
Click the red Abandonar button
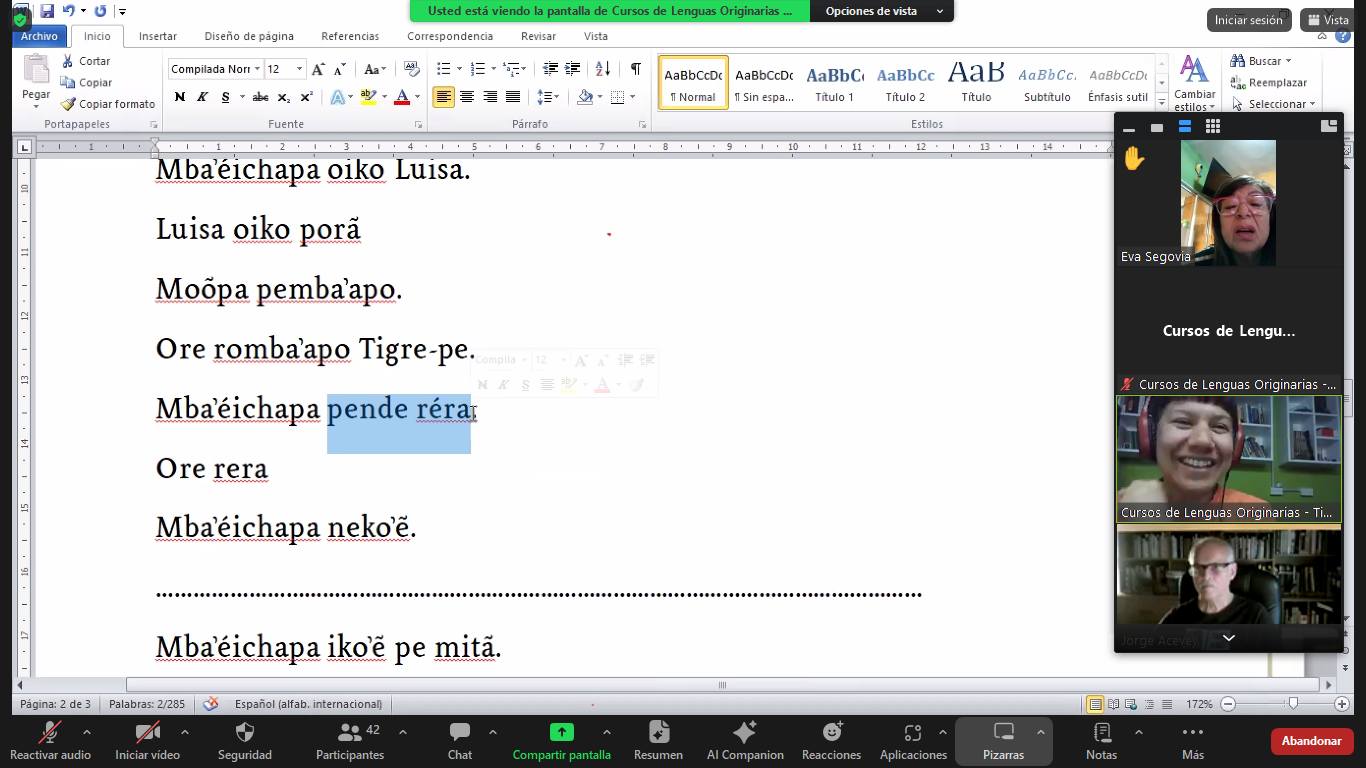(1310, 741)
